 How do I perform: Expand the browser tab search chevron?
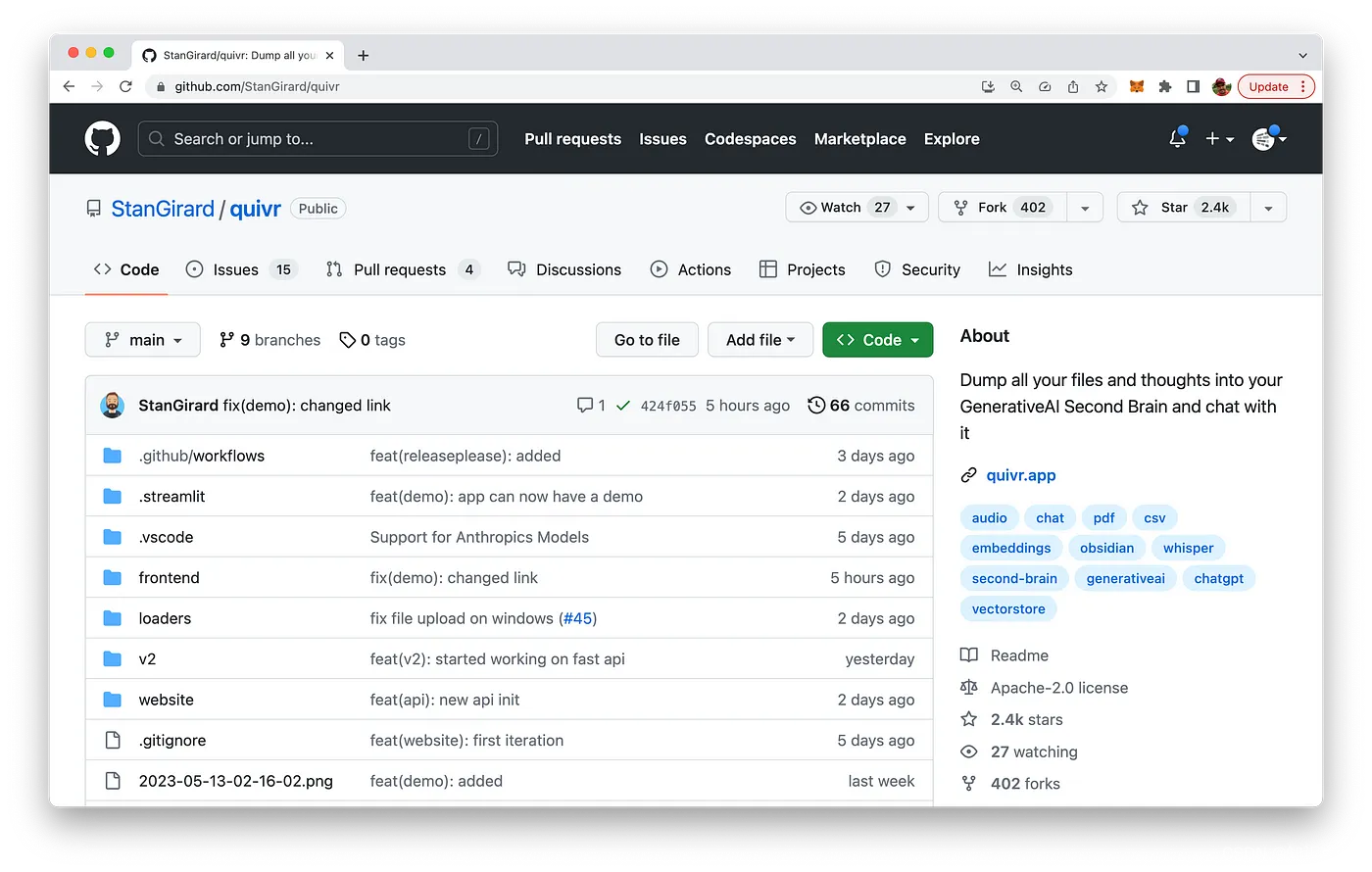coord(1302,55)
